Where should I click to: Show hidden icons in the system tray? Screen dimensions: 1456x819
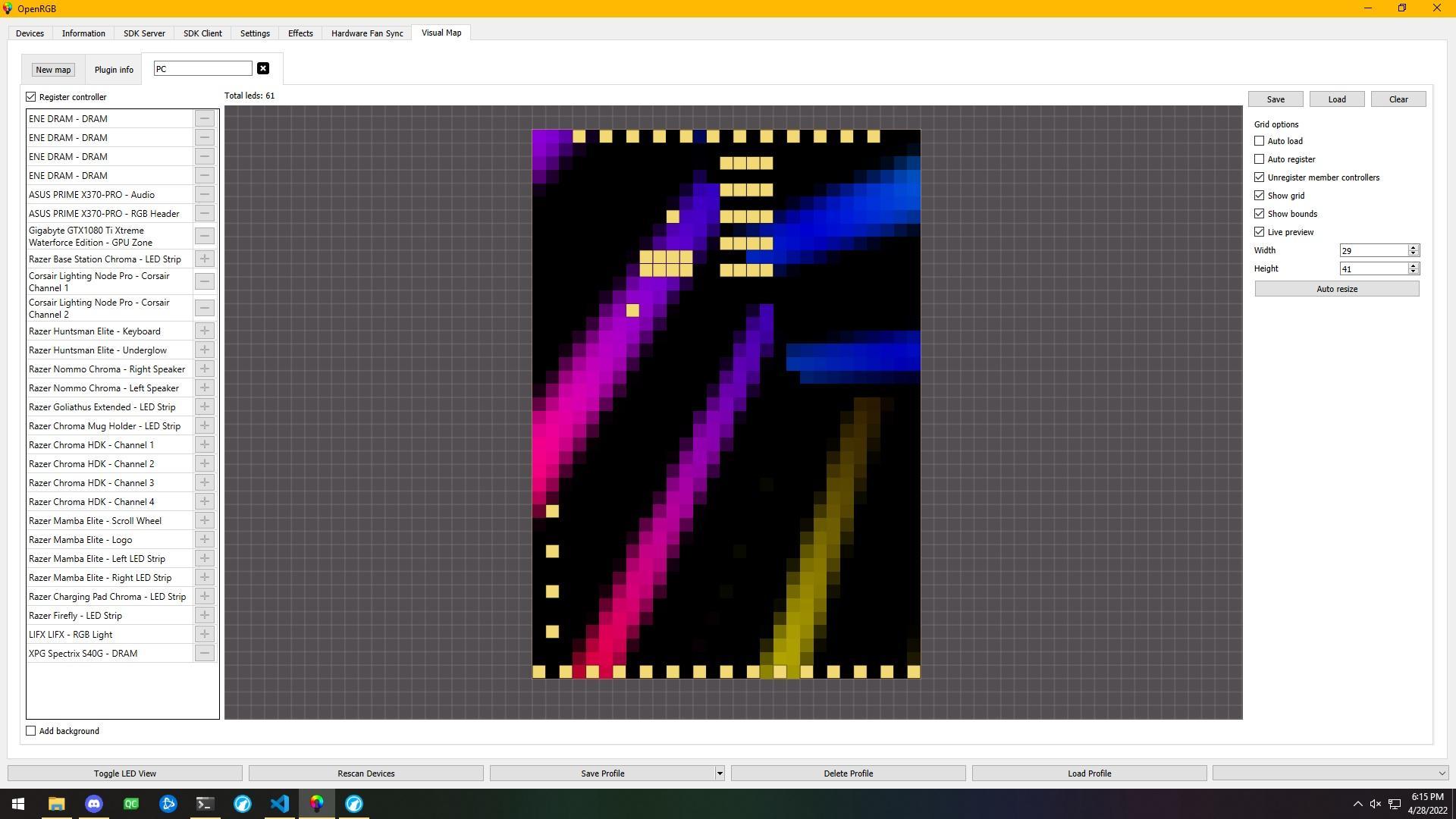click(x=1357, y=804)
